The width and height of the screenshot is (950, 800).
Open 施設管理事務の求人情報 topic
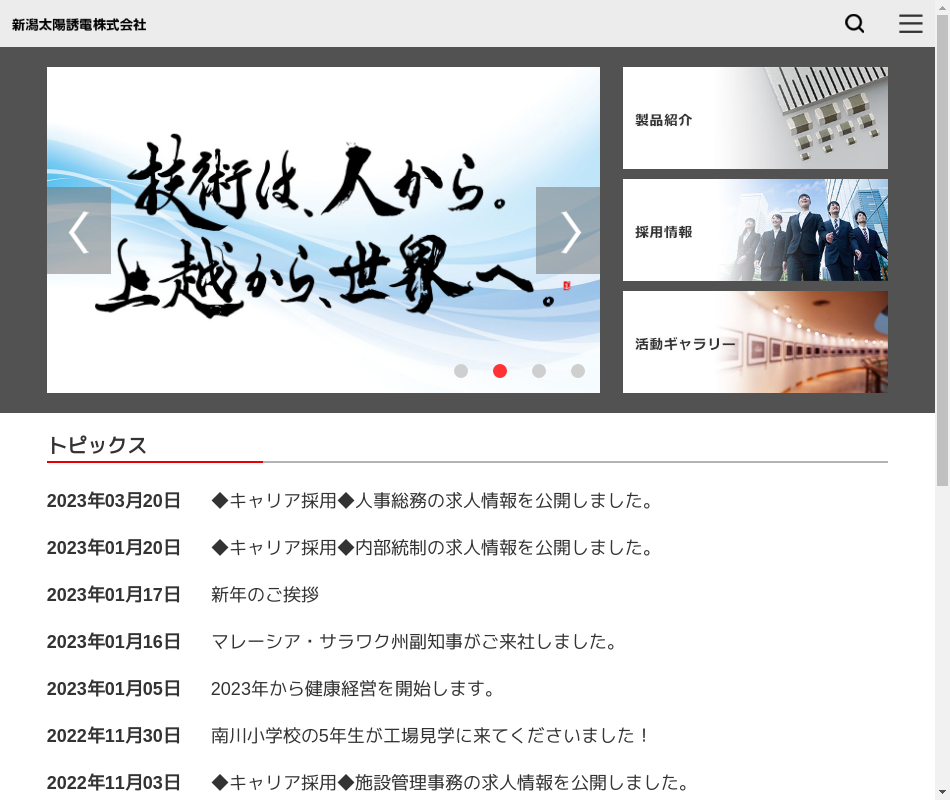click(x=450, y=783)
